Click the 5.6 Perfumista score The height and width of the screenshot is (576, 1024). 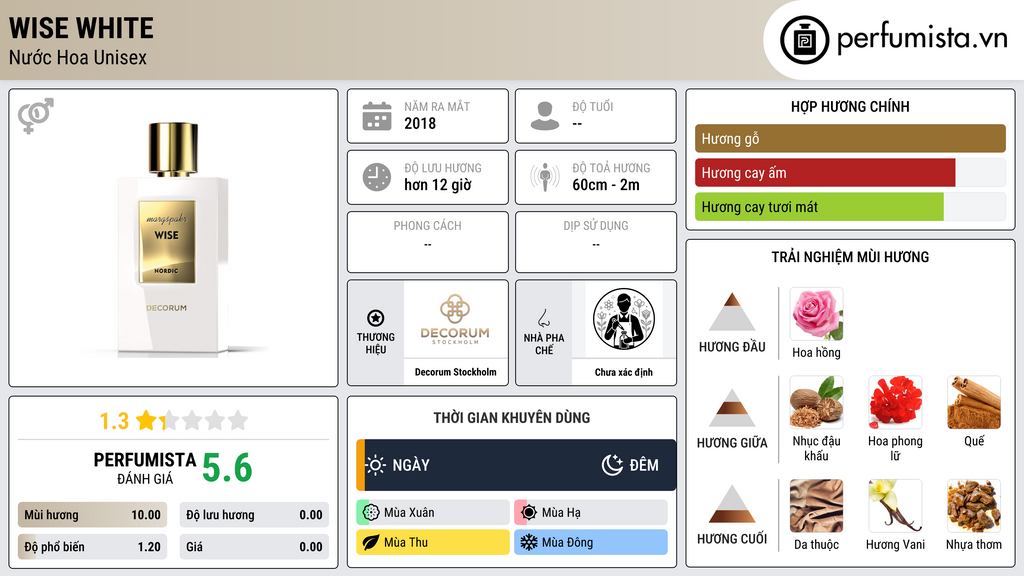click(x=227, y=468)
